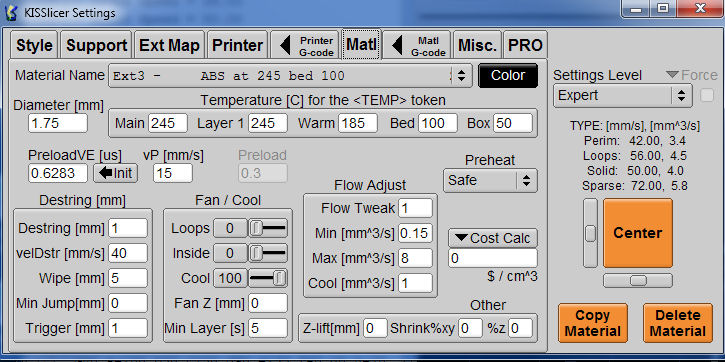Click the vertical slider beside Center

tap(590, 233)
